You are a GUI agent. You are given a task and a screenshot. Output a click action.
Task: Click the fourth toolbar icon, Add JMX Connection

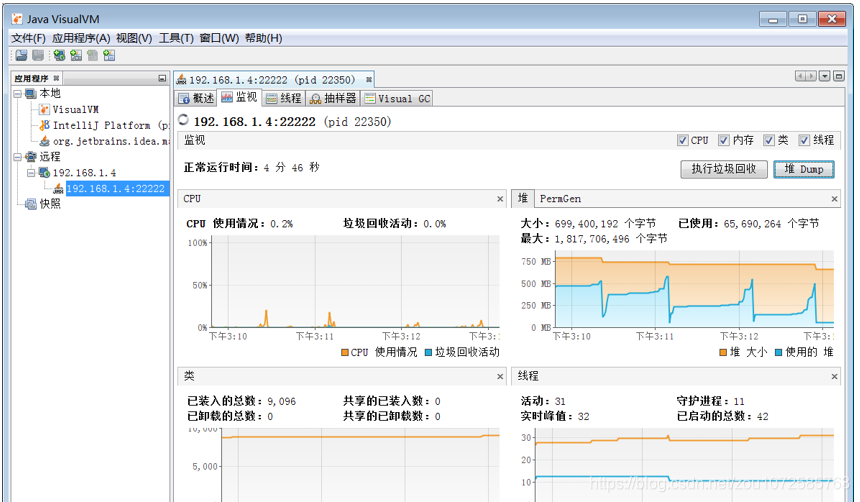pos(76,55)
